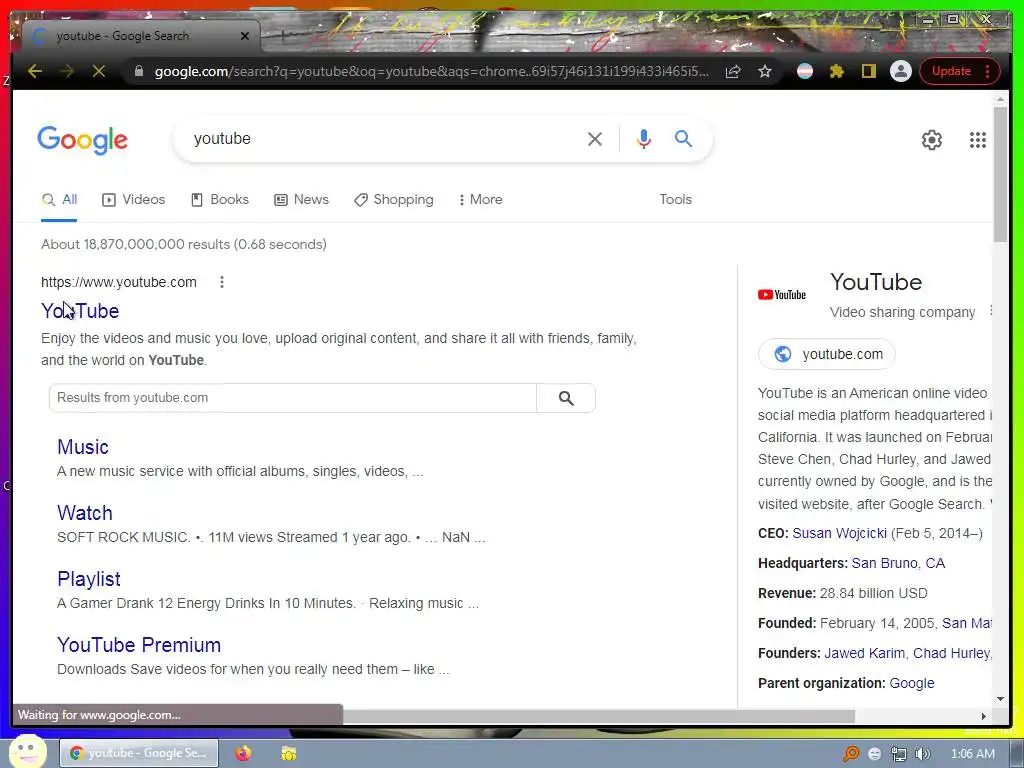Image resolution: width=1024 pixels, height=768 pixels.
Task: Click the network tray icon
Action: coord(899,754)
